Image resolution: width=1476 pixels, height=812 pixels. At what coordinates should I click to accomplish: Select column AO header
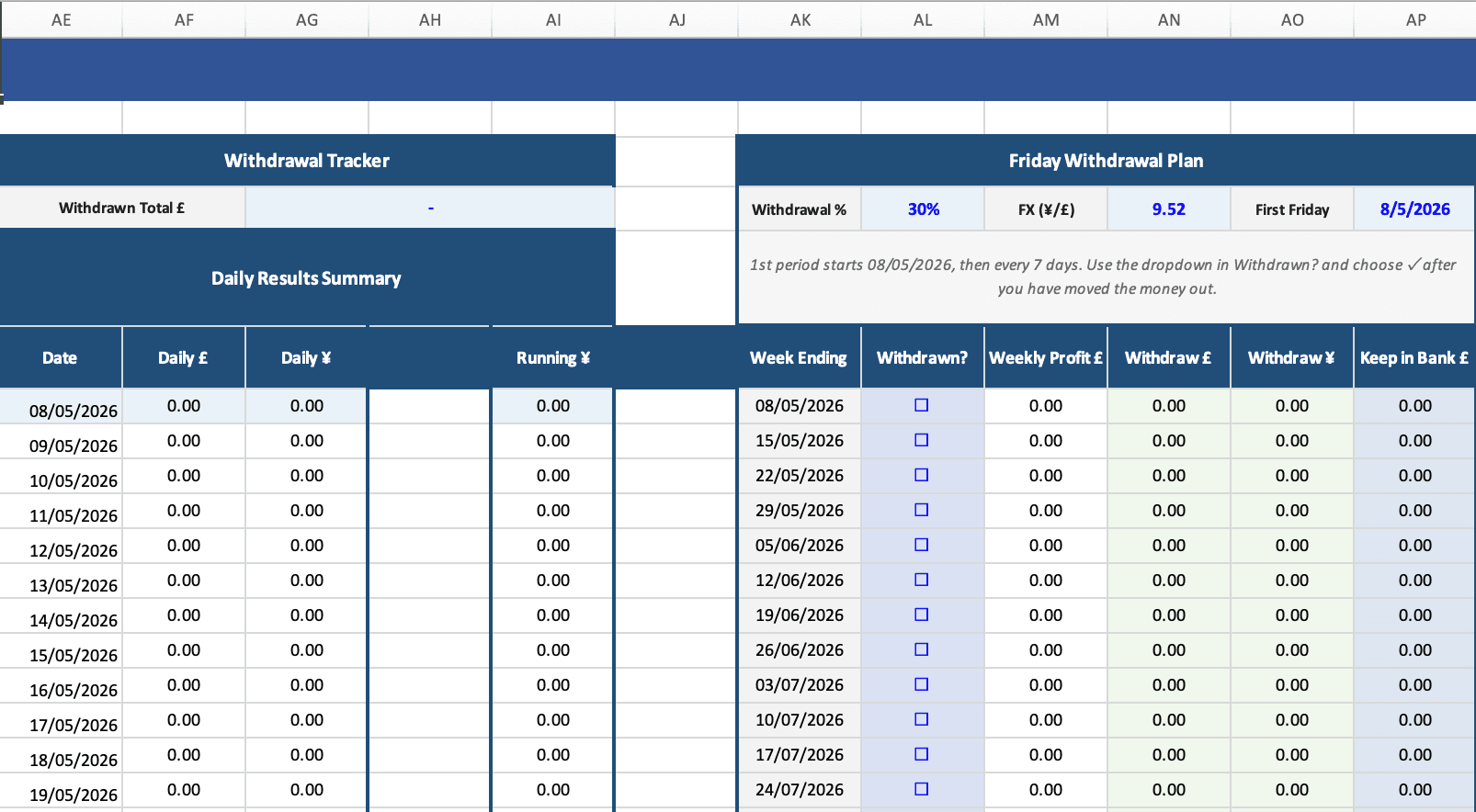point(1292,19)
